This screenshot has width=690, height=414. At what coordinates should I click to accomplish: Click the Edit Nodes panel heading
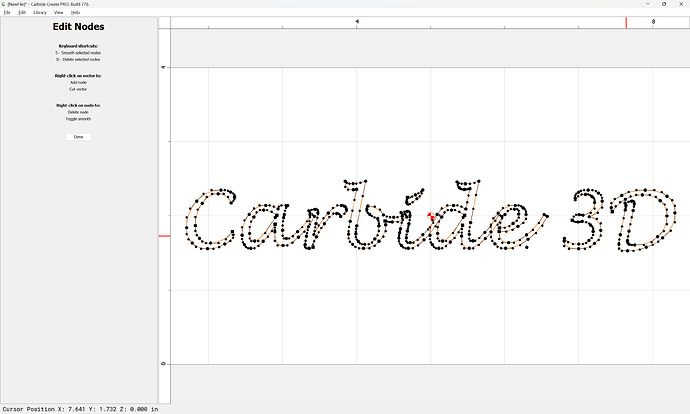click(x=78, y=26)
